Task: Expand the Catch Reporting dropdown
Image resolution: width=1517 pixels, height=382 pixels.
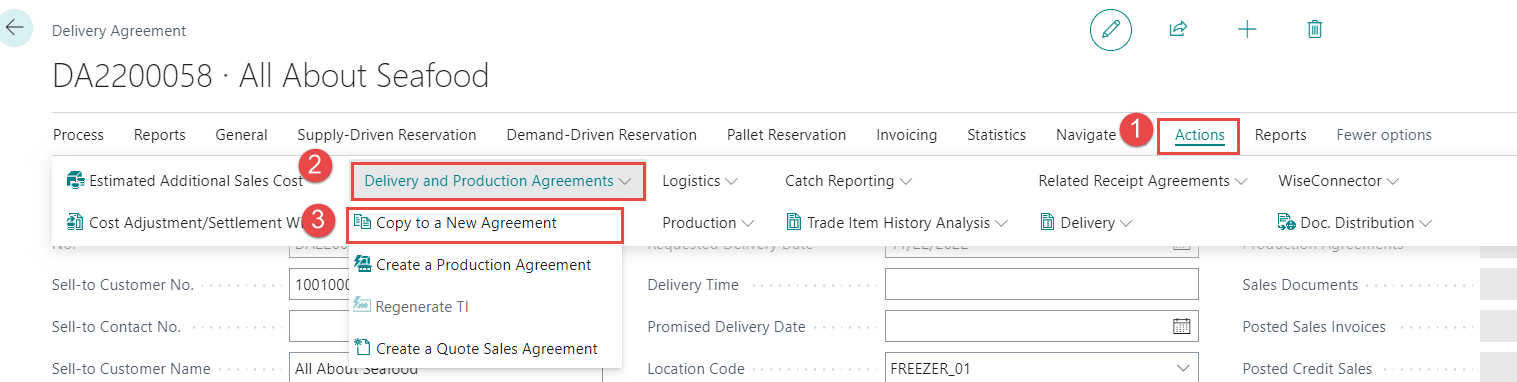Action: coord(848,181)
